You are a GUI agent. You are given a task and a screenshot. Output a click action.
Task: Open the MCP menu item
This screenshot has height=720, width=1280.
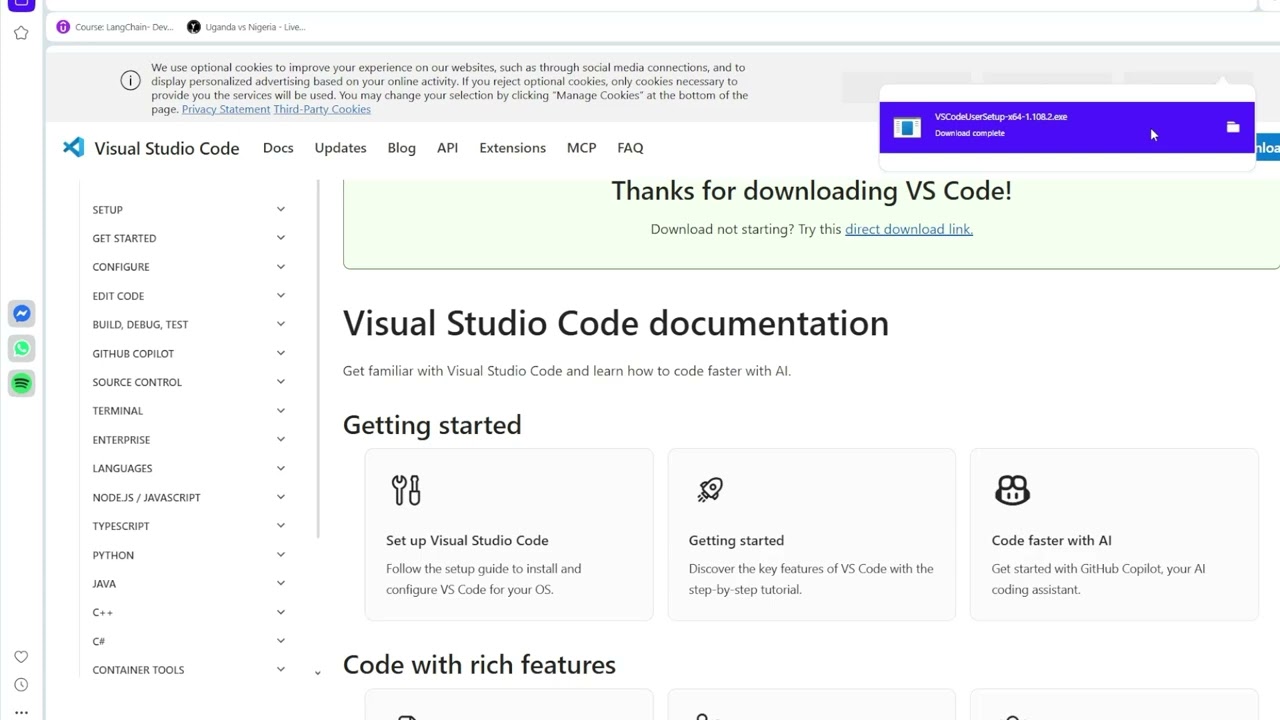pos(581,148)
